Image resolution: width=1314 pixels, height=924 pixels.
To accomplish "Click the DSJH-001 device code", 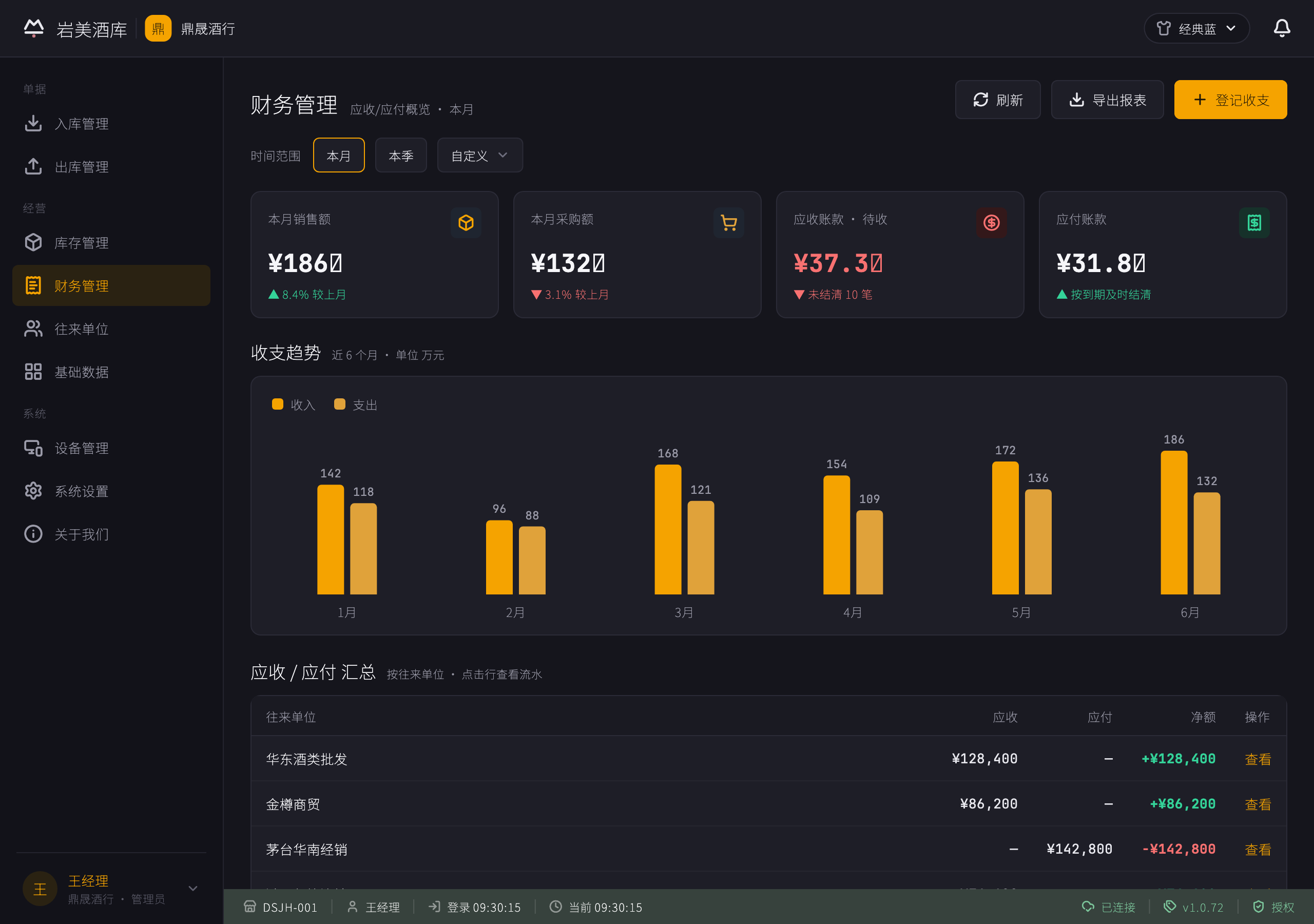I will click(289, 908).
